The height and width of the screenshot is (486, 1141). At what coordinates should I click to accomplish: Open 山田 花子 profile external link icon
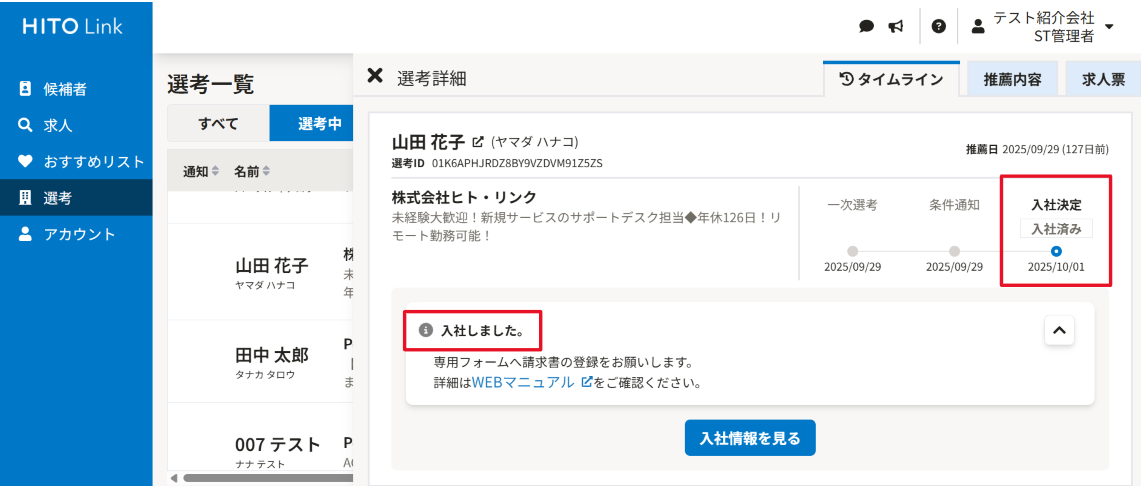point(478,142)
